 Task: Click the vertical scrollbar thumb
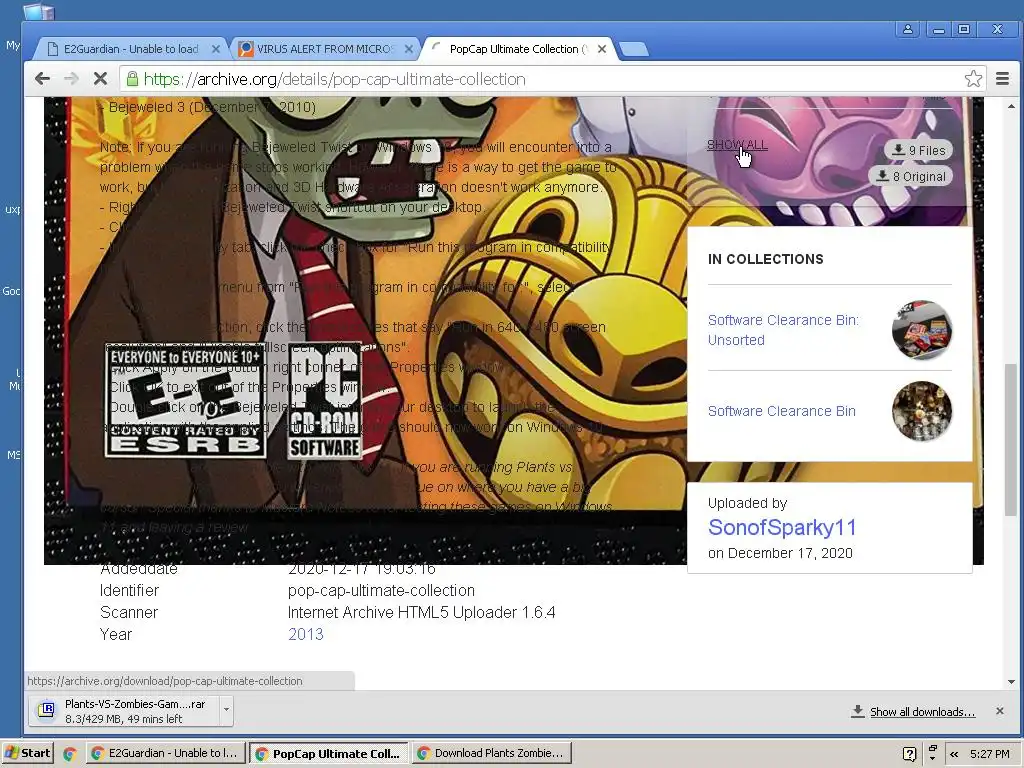(x=1011, y=439)
